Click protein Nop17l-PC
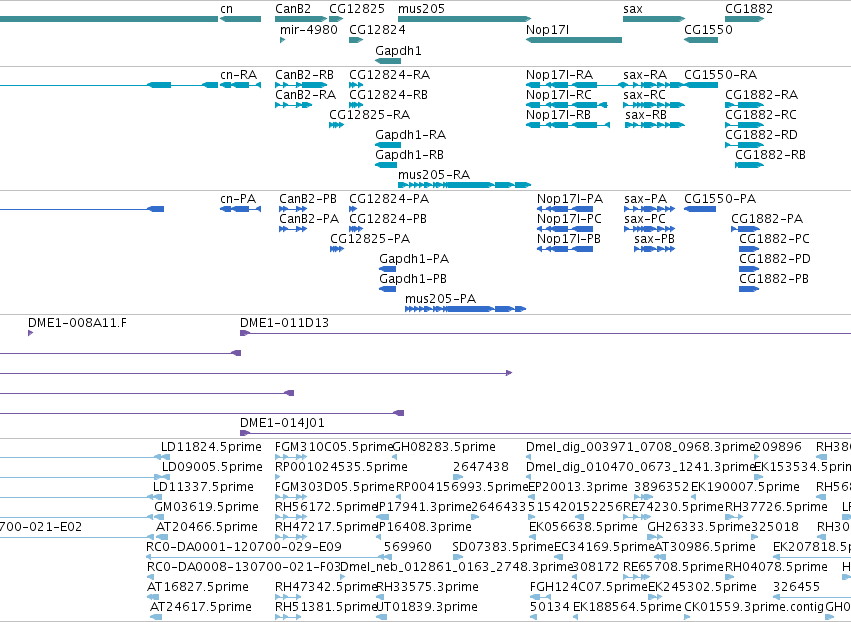The height and width of the screenshot is (622, 851). click(565, 229)
